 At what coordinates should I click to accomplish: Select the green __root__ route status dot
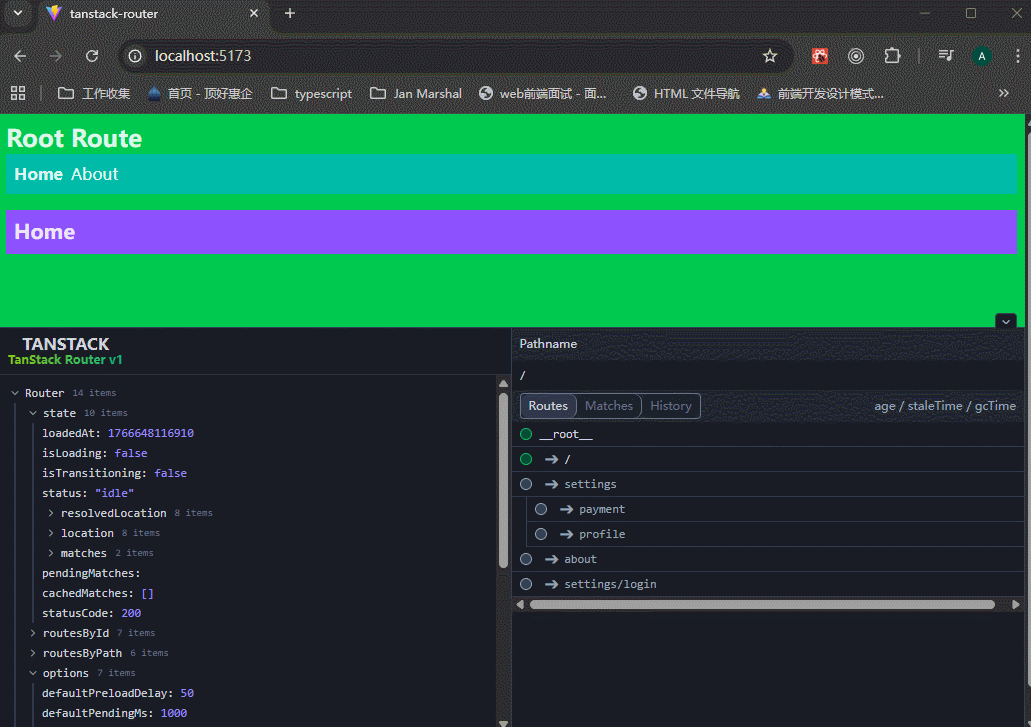pos(526,434)
